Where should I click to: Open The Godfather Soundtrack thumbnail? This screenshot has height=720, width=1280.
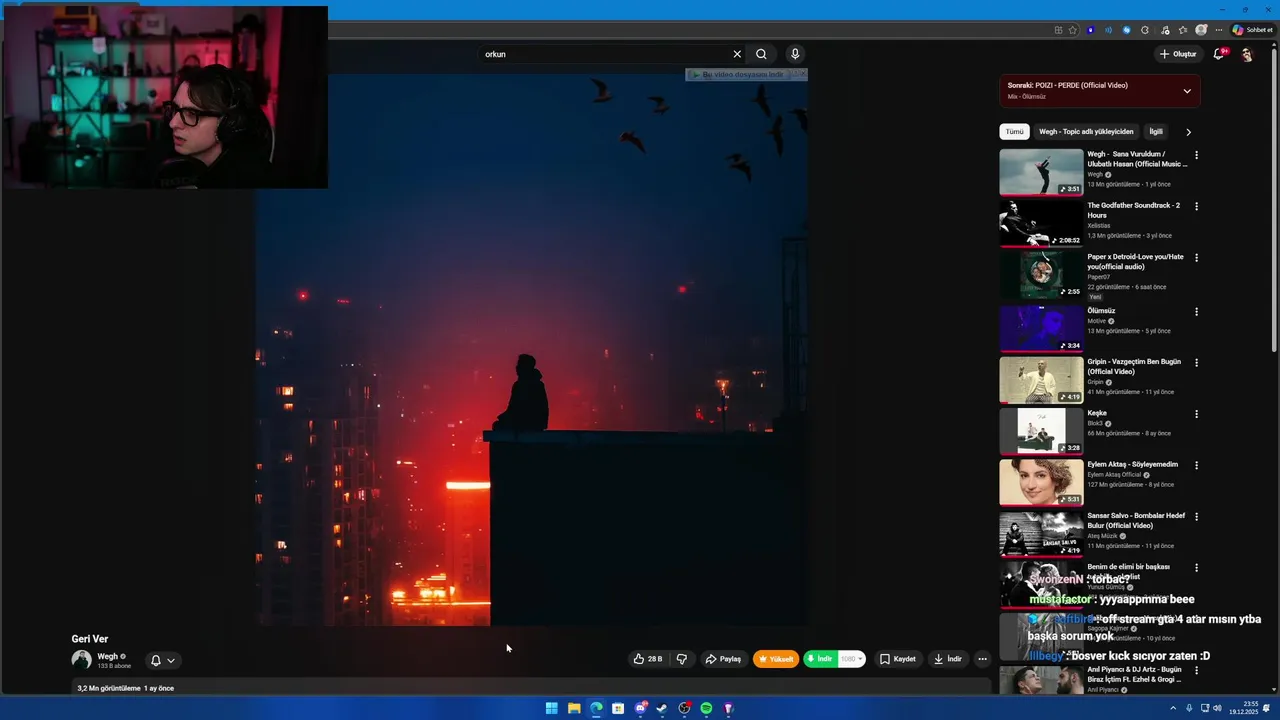[1041, 223]
